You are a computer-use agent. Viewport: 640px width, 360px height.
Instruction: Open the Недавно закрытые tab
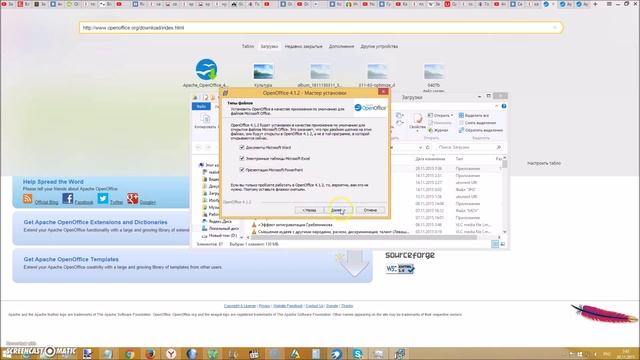303,47
